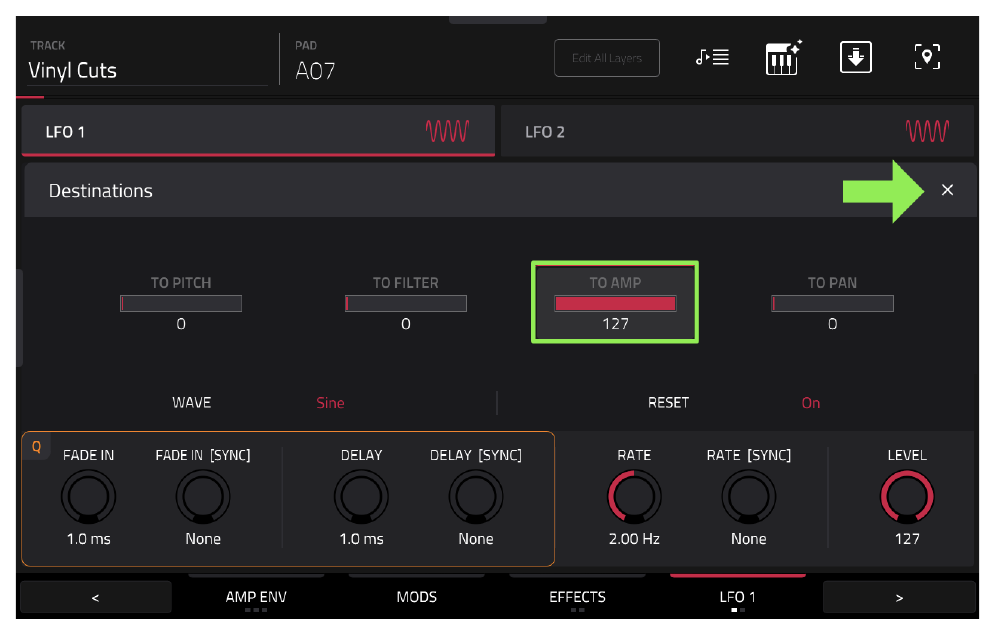
Task: Select the Level knob
Action: pyautogui.click(x=907, y=497)
